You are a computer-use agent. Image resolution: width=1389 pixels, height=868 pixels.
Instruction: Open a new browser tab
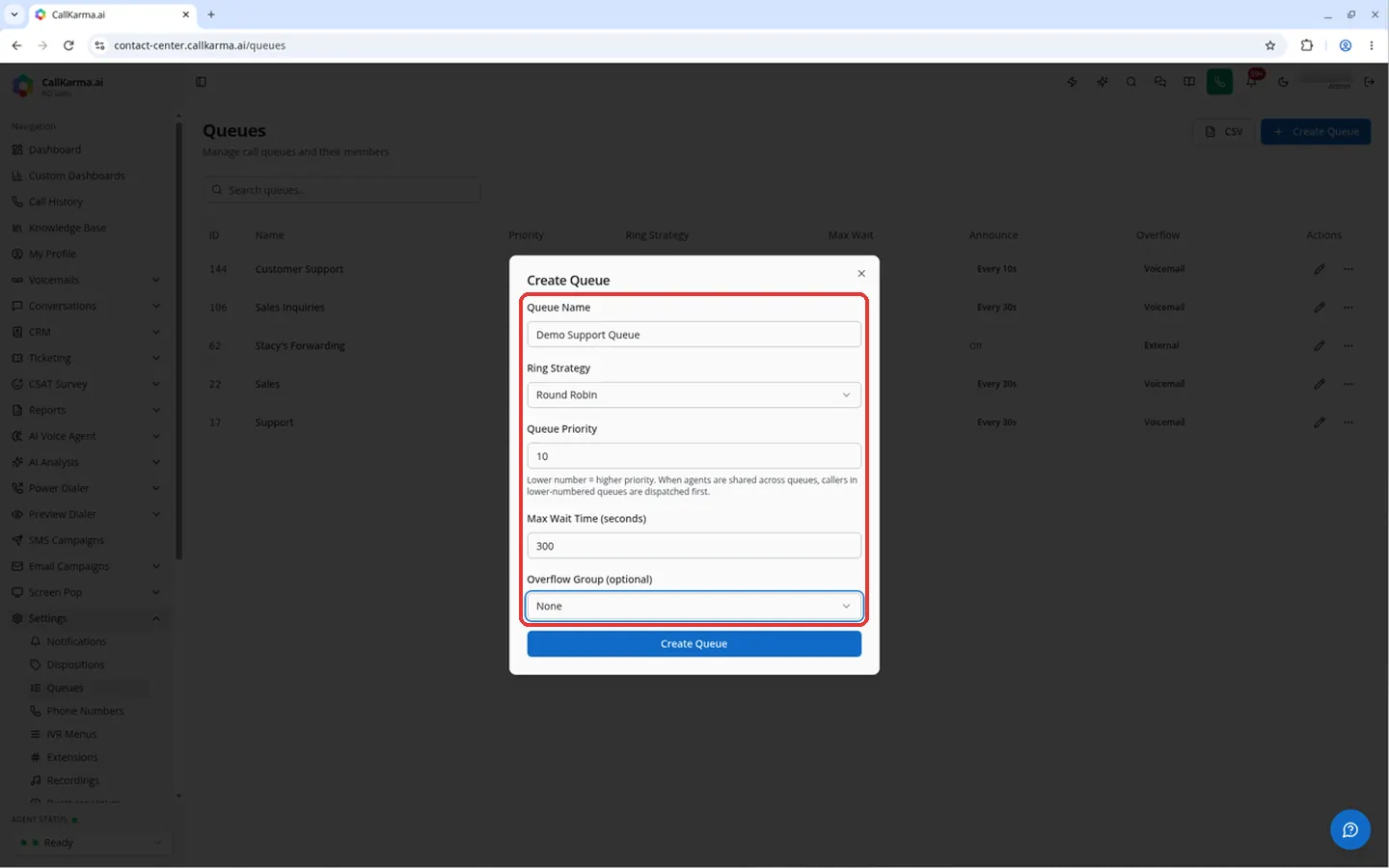tap(211, 14)
